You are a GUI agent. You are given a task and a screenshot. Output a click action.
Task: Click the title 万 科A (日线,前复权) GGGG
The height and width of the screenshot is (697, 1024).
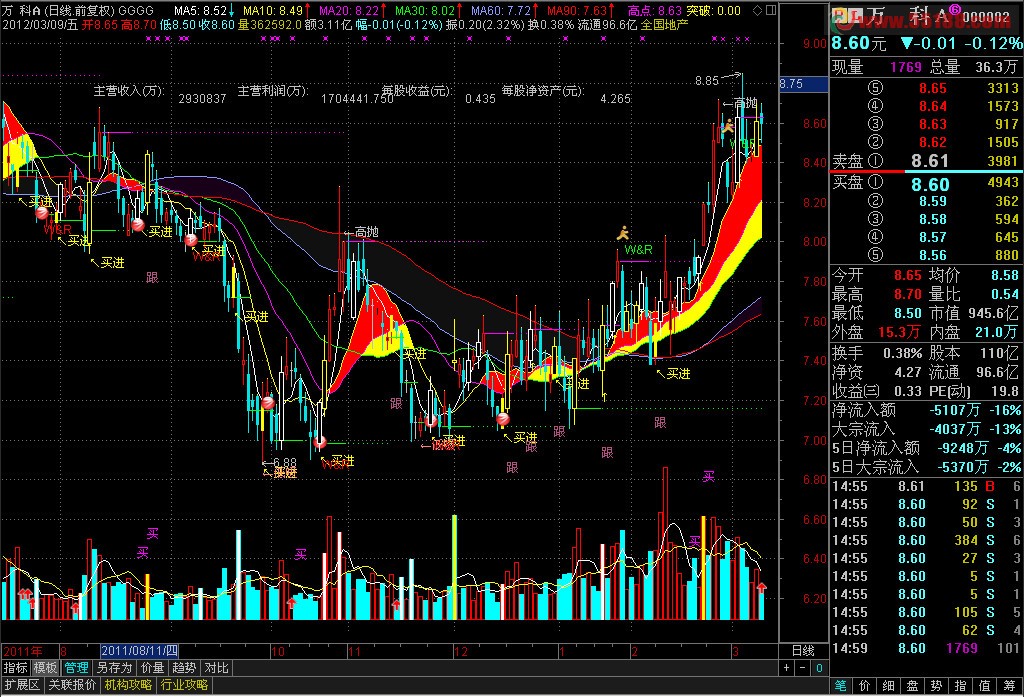78,10
